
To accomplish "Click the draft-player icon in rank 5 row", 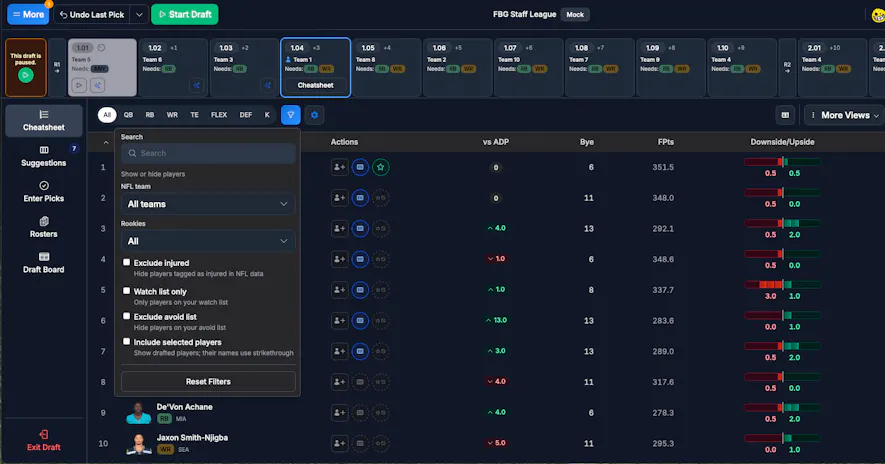I will (x=339, y=290).
